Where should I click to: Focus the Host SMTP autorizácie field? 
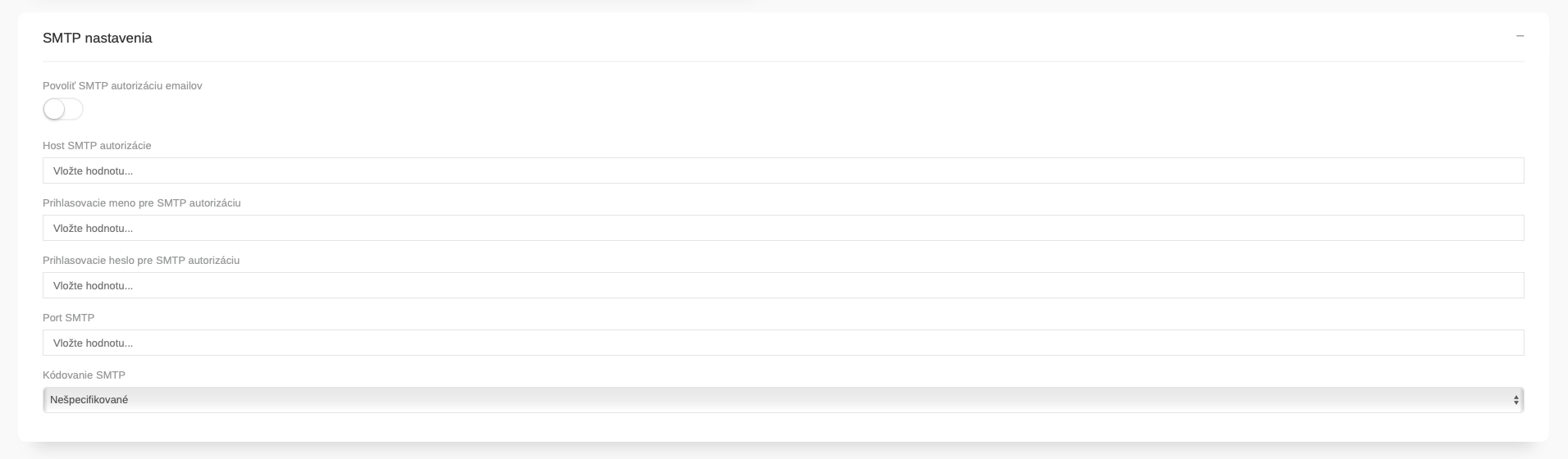783,170
